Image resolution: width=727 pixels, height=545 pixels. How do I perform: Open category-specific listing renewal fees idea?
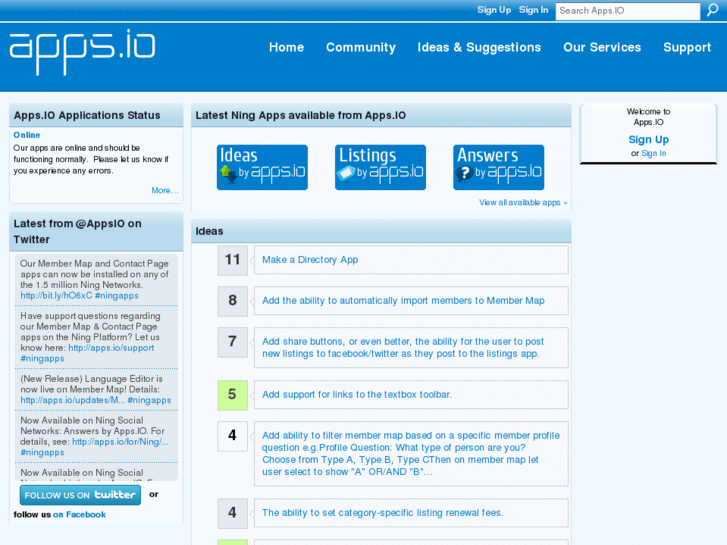tap(382, 513)
